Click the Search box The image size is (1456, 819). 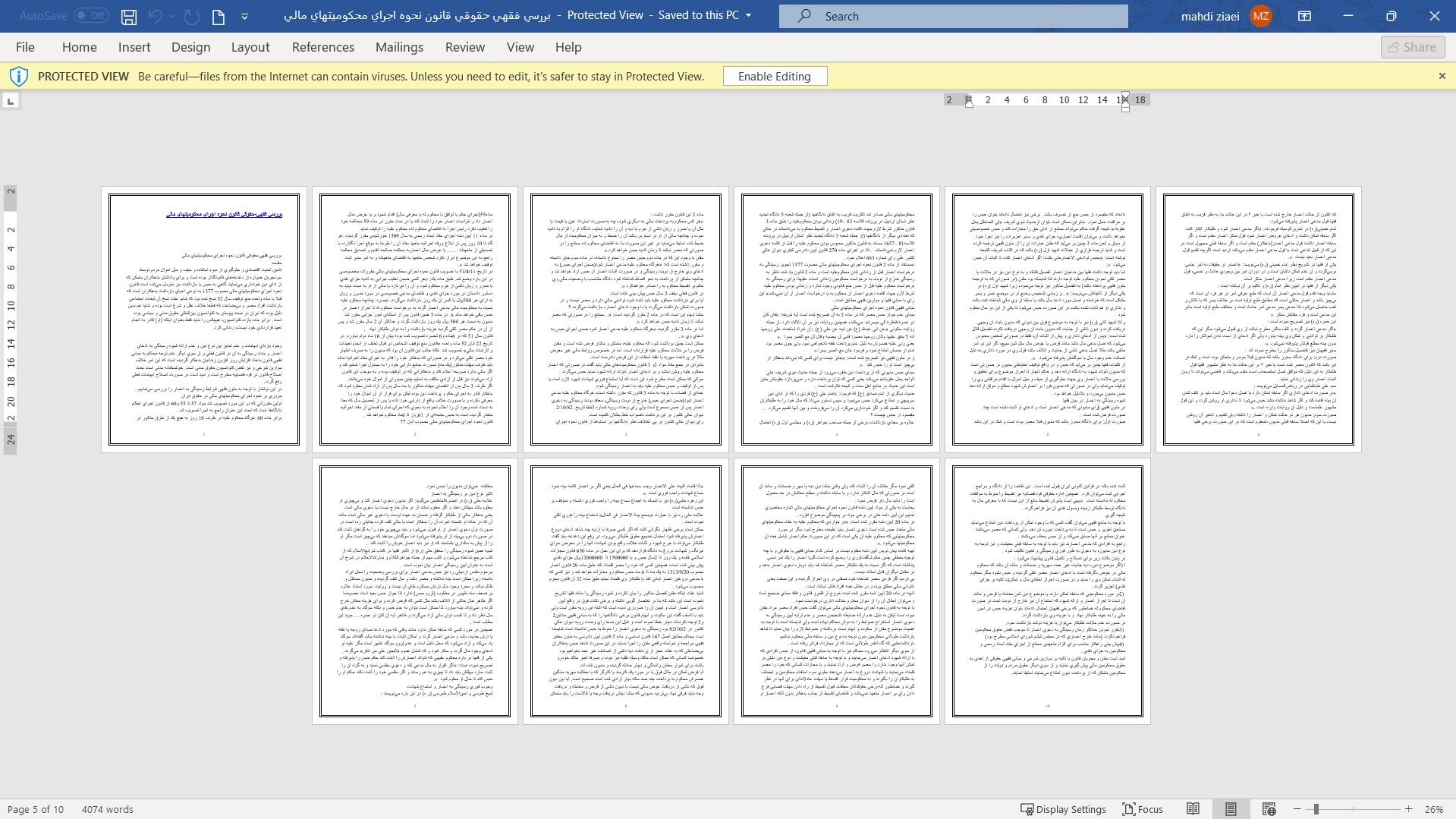(x=953, y=16)
